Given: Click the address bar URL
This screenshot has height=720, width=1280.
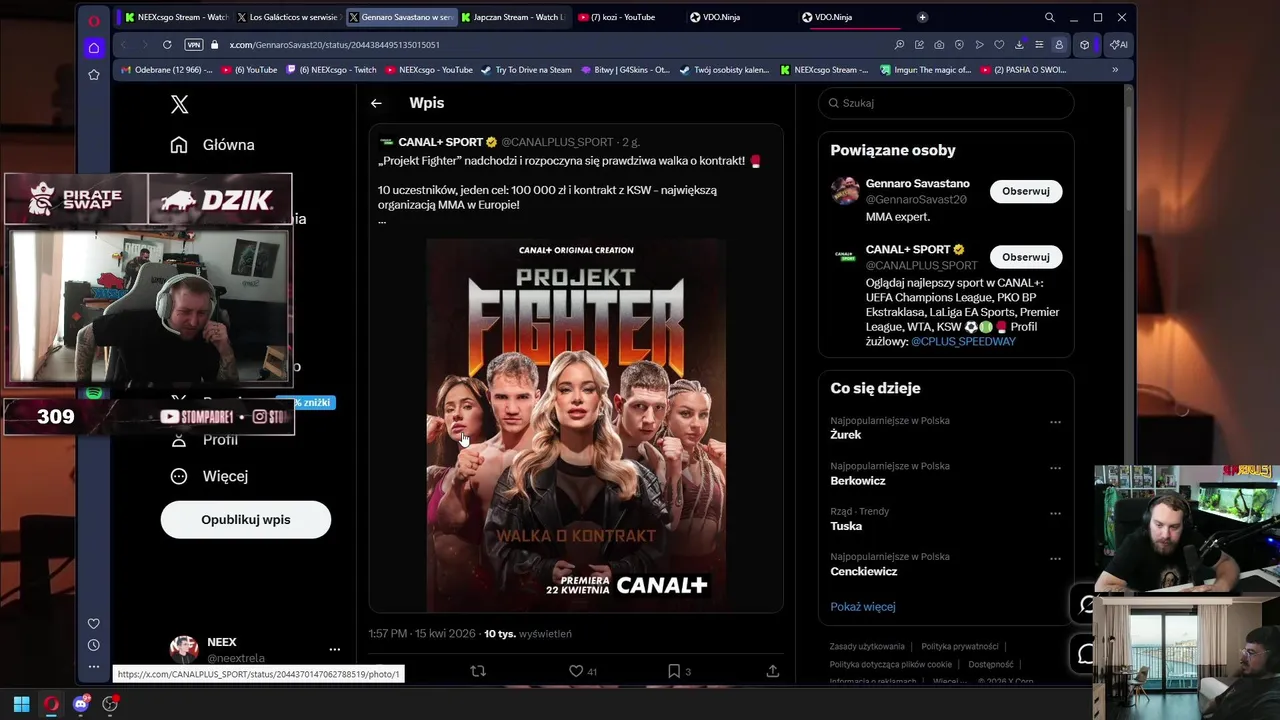Looking at the screenshot, I should coord(334,45).
